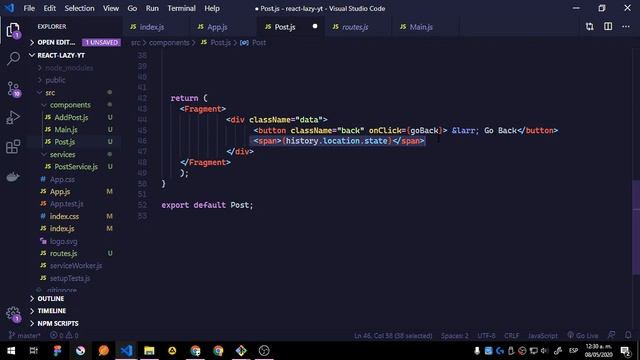Open the feedback icon in status bar
The height and width of the screenshot is (360, 640).
click(x=611, y=335)
